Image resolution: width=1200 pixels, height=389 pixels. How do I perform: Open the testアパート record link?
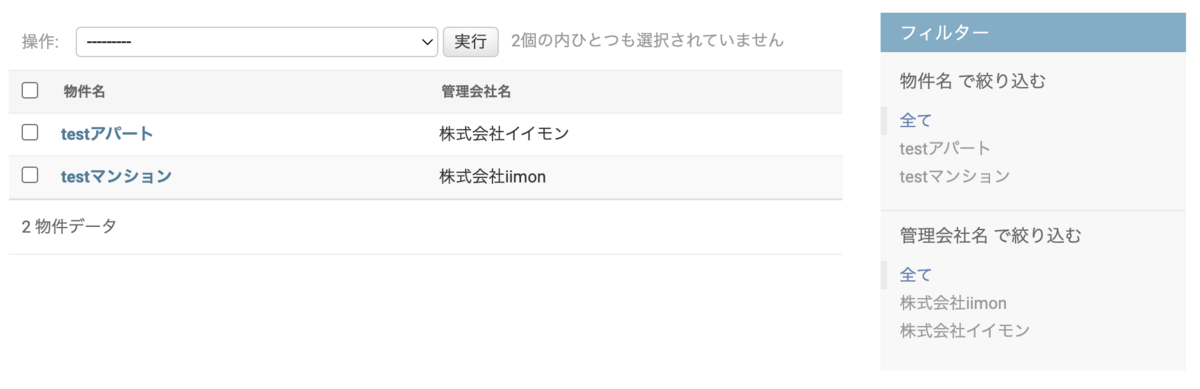click(x=107, y=133)
